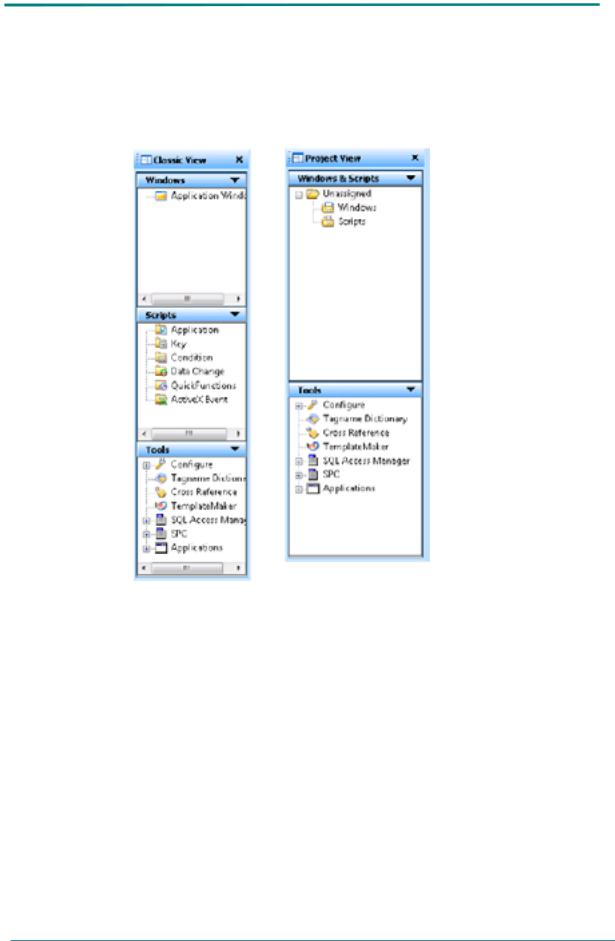Click Windows pane horizontal scrollbar thumb

tap(187, 298)
